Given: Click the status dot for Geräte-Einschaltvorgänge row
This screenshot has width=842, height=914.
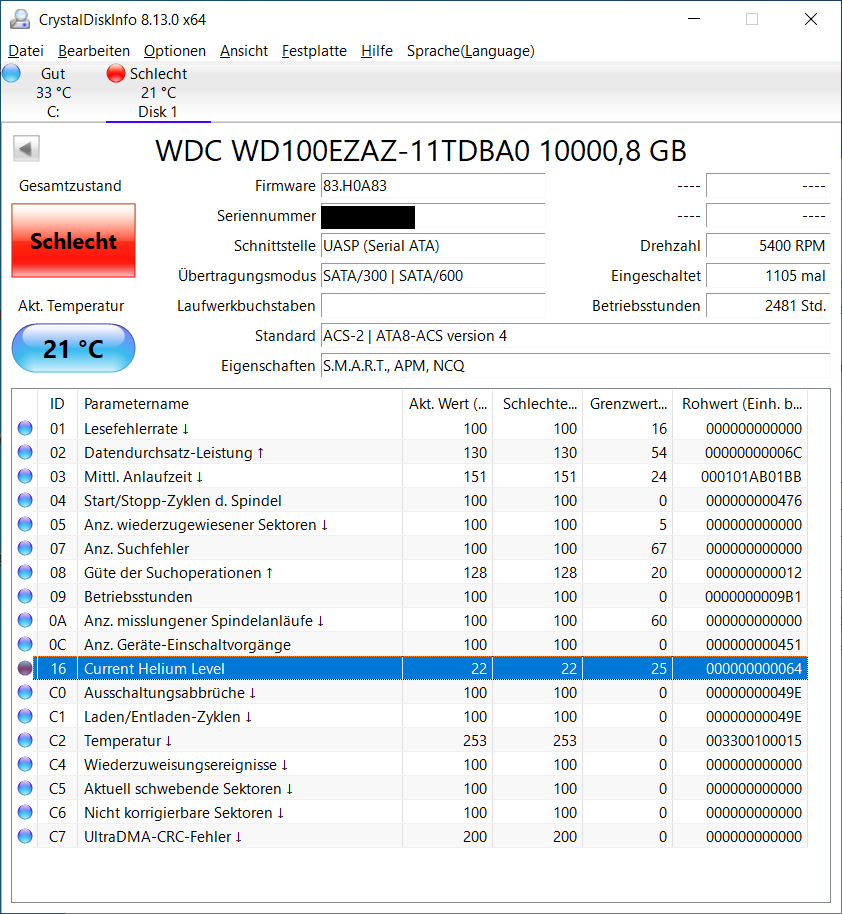Looking at the screenshot, I should (x=25, y=644).
